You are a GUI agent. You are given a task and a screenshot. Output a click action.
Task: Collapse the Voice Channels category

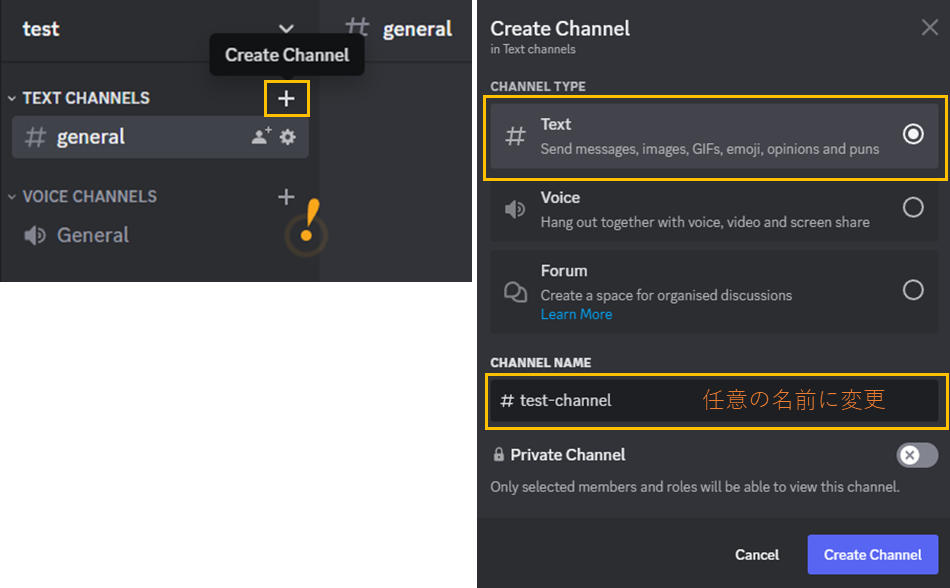tap(12, 197)
